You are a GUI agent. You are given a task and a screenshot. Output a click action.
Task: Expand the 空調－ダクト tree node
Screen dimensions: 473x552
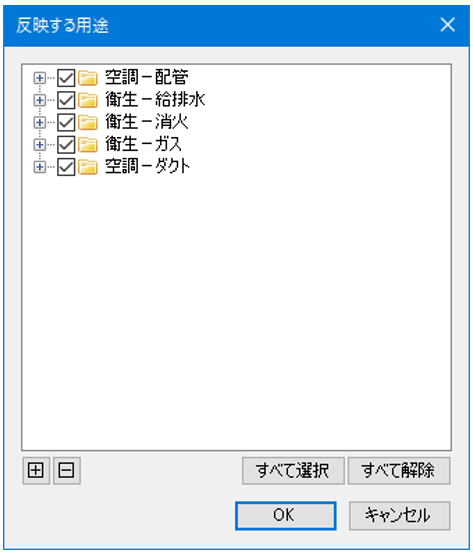pos(39,167)
